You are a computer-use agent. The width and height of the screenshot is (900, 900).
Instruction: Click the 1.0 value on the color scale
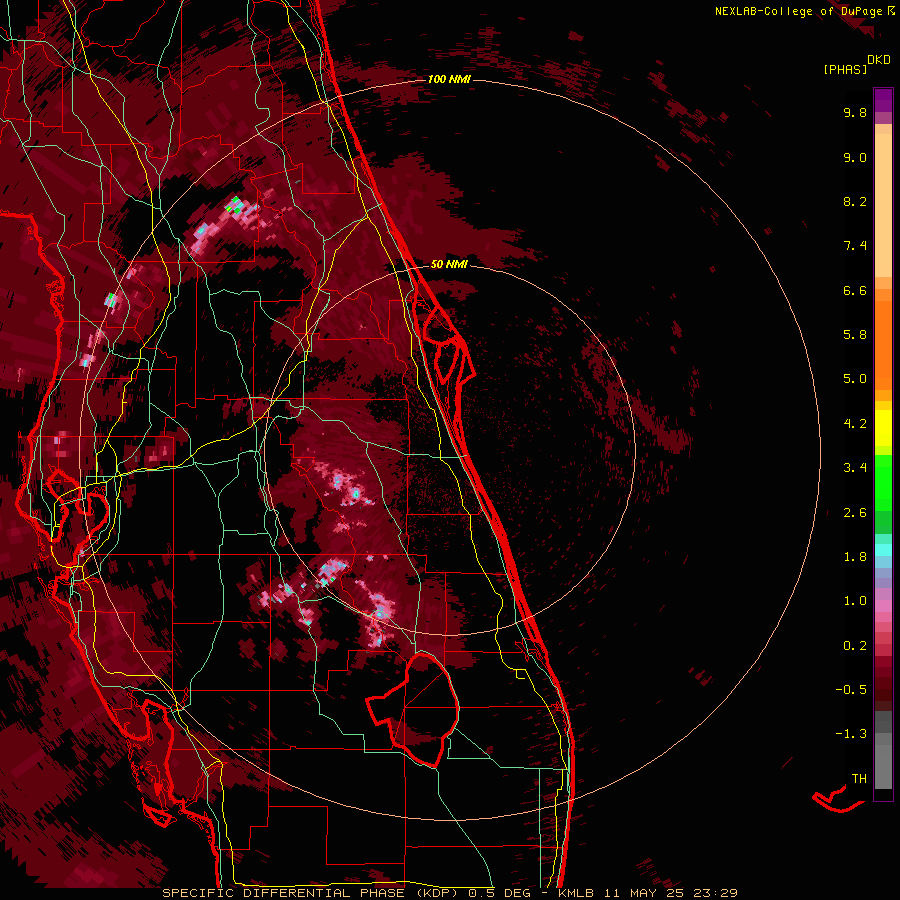(x=855, y=601)
